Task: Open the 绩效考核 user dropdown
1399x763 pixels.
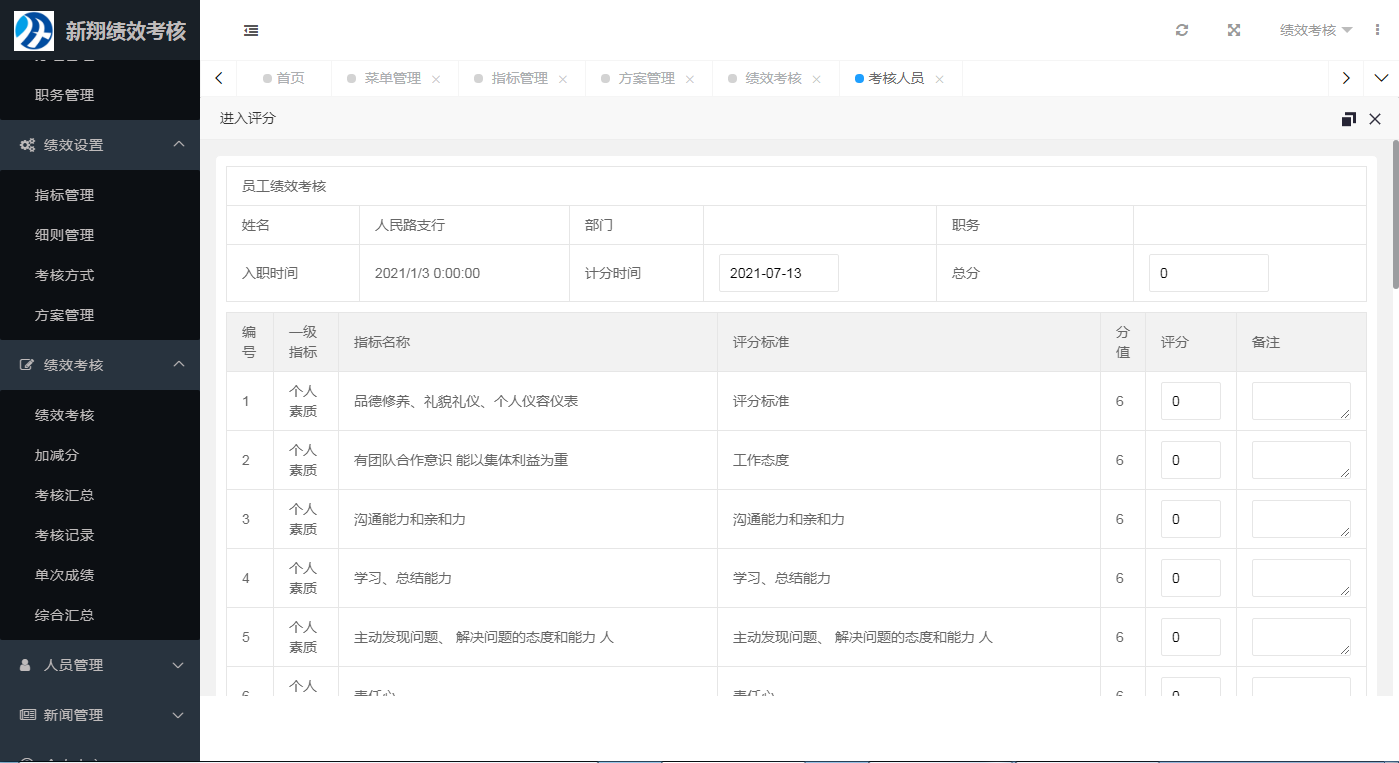Action: pyautogui.click(x=1315, y=31)
